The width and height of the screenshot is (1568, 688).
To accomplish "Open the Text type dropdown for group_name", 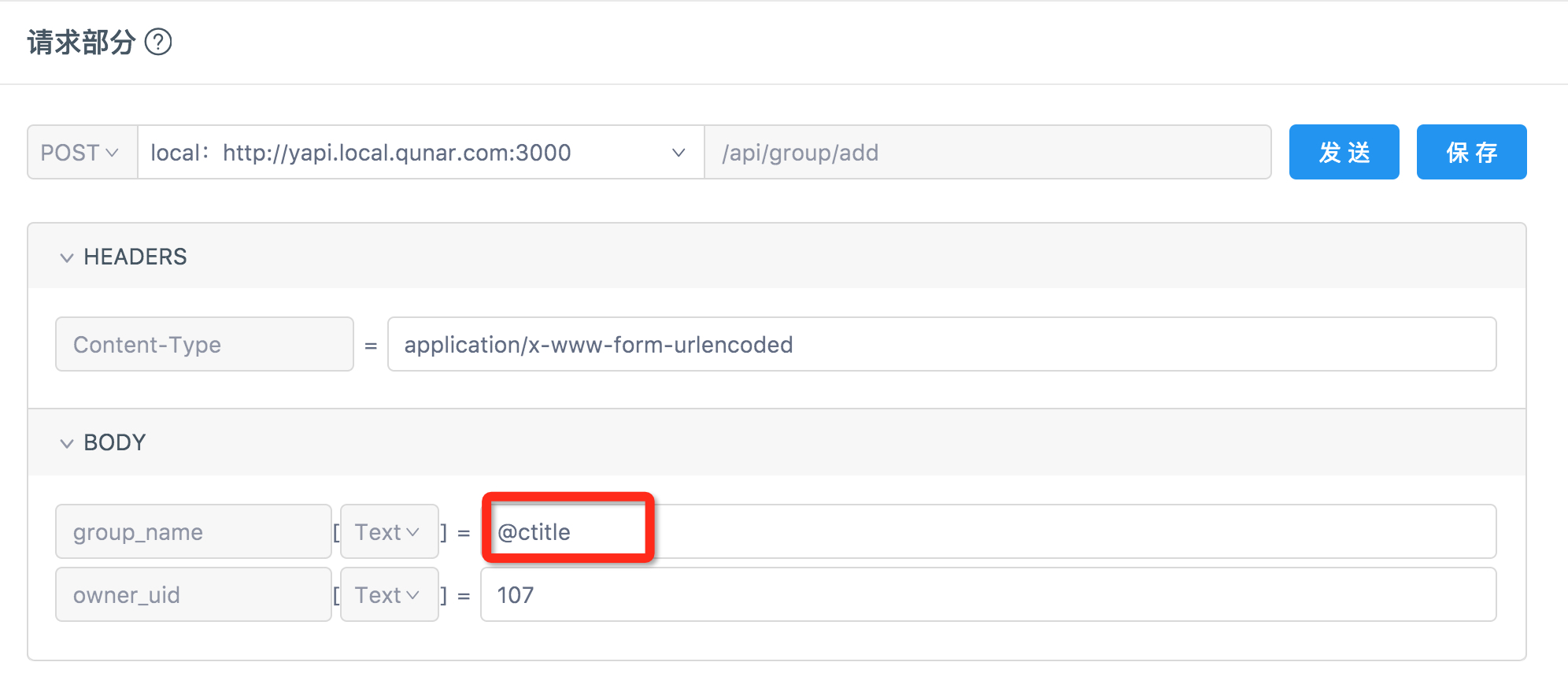I will click(x=389, y=532).
